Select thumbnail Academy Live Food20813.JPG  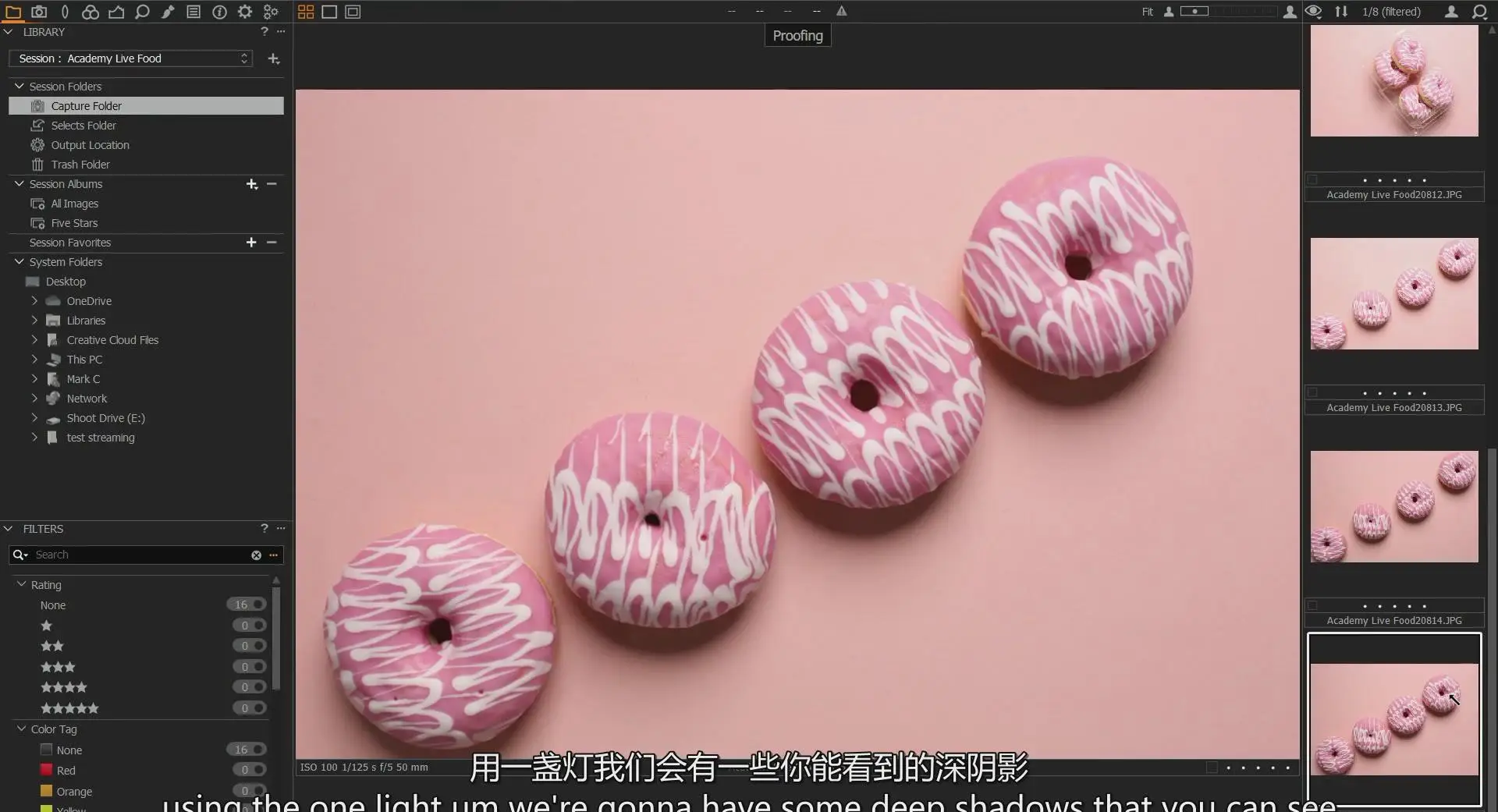(x=1393, y=293)
